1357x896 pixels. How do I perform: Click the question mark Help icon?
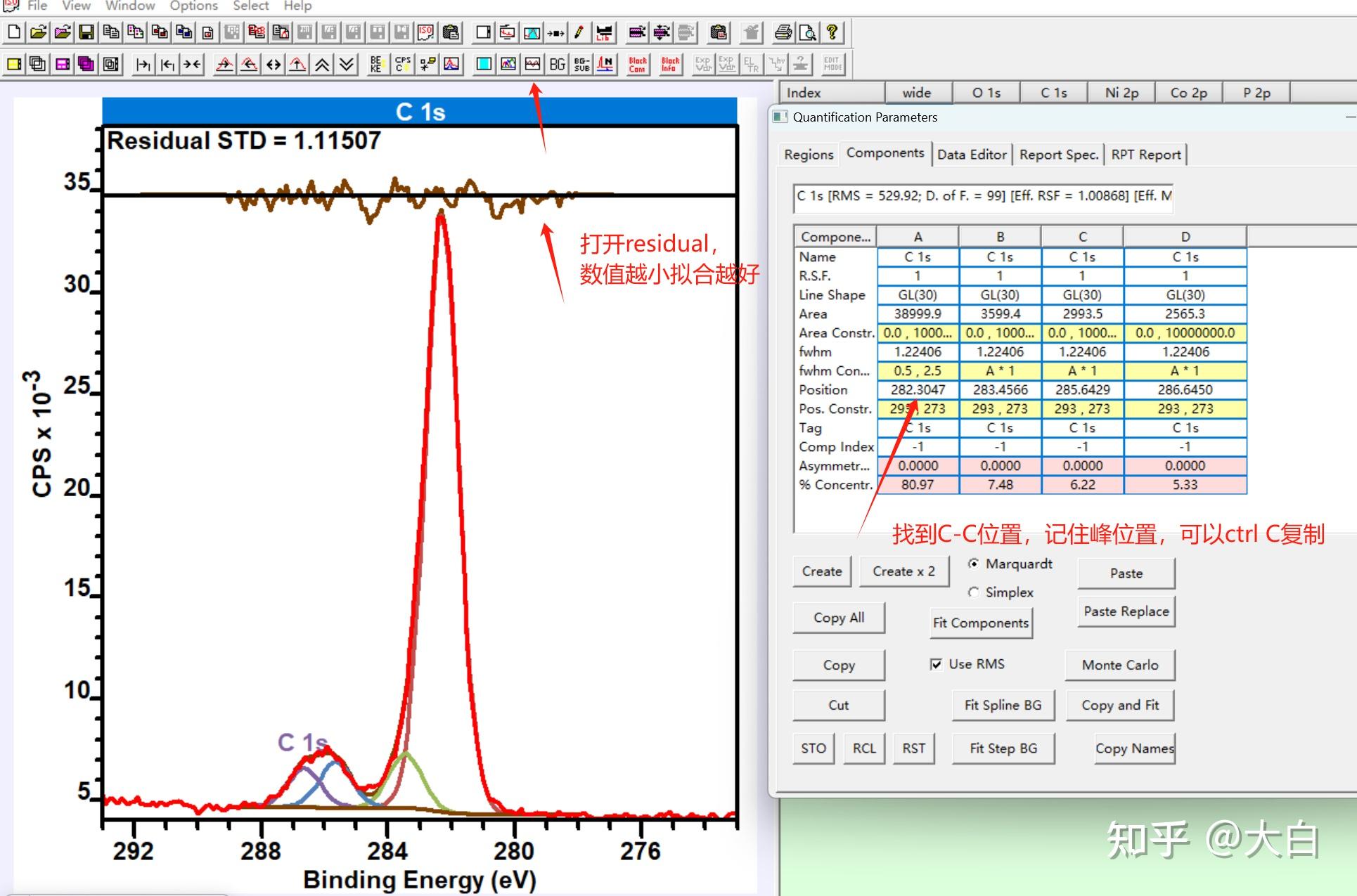(x=832, y=32)
